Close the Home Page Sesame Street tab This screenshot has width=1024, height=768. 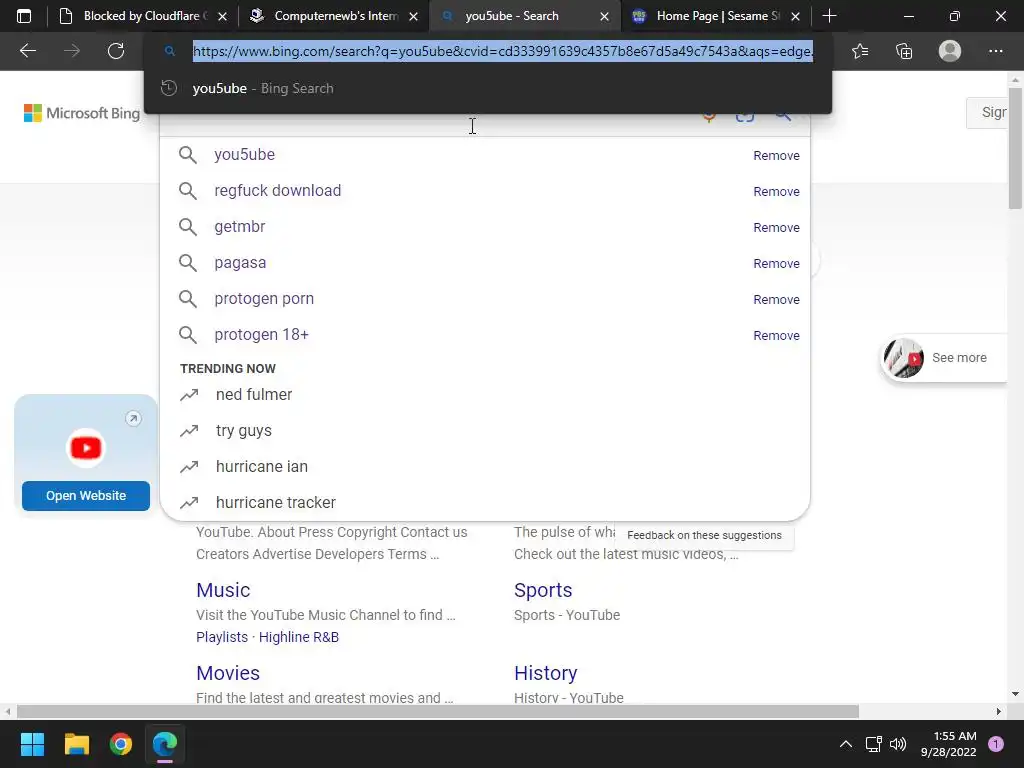pos(795,16)
